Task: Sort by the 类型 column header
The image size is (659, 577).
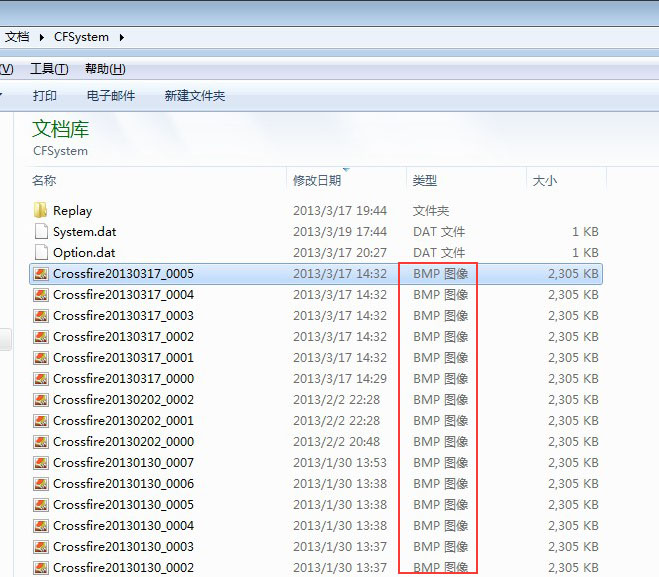Action: tap(424, 180)
